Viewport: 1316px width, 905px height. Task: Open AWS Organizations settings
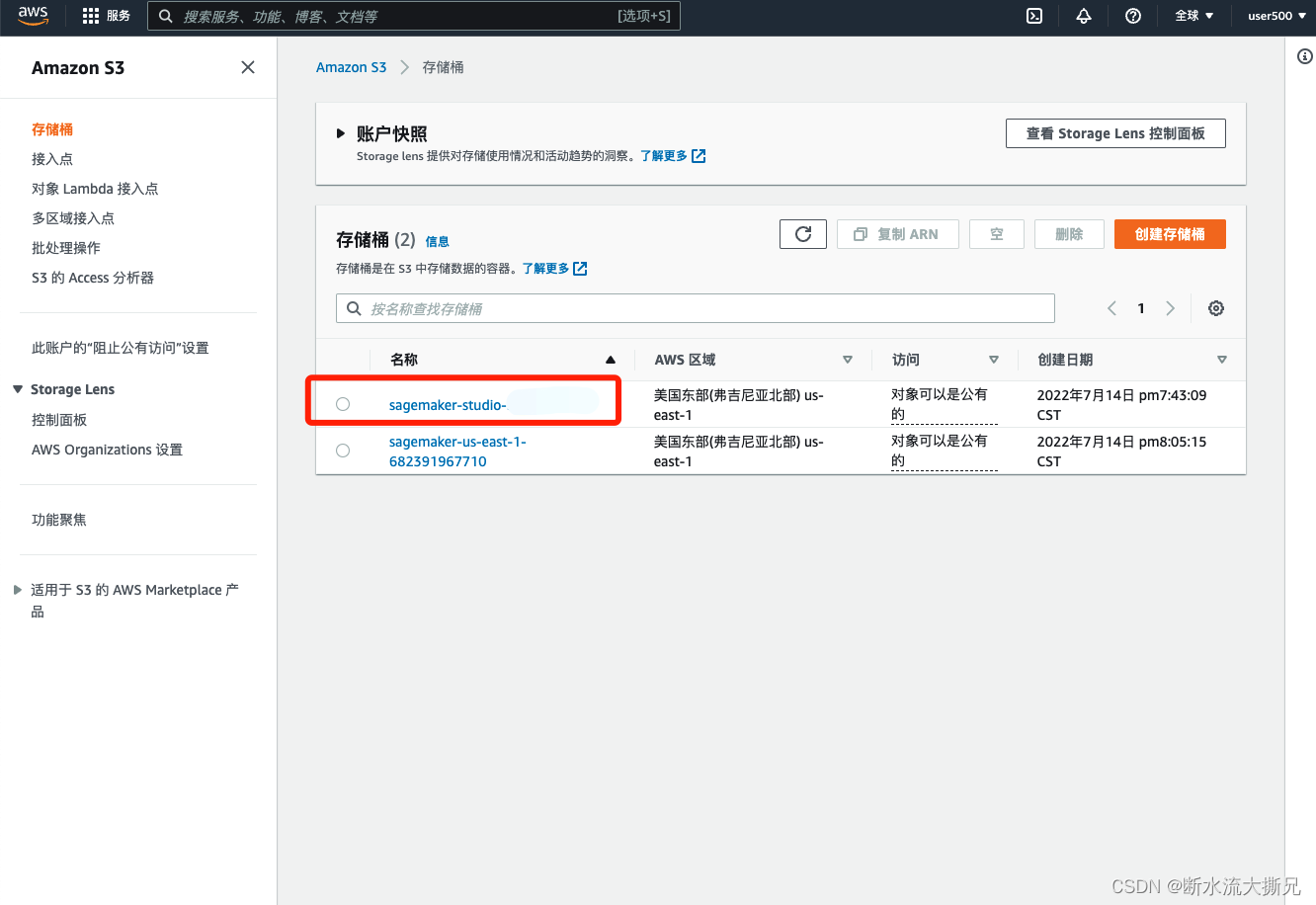coord(107,450)
